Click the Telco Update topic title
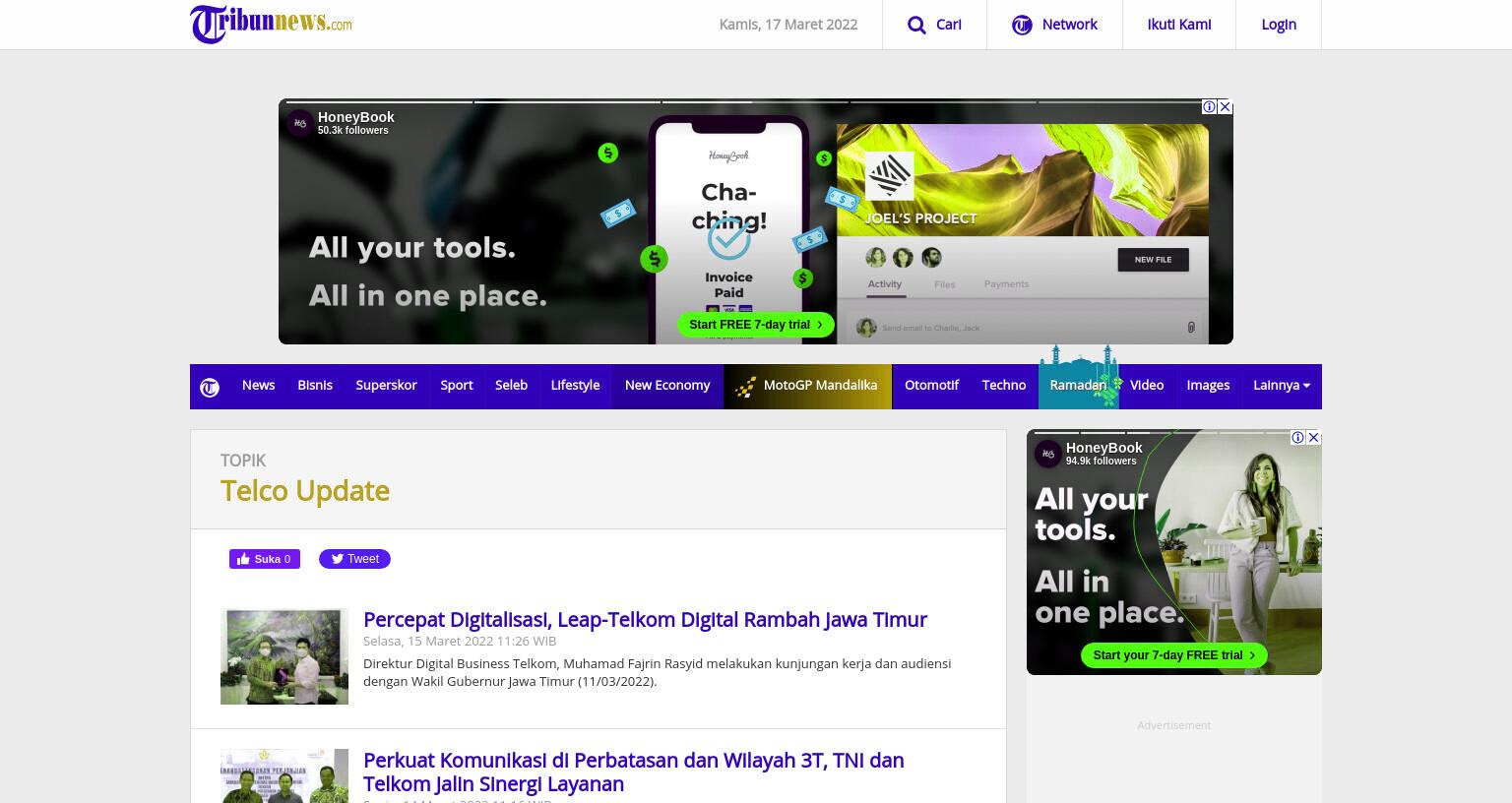The width and height of the screenshot is (1512, 803). 305,490
